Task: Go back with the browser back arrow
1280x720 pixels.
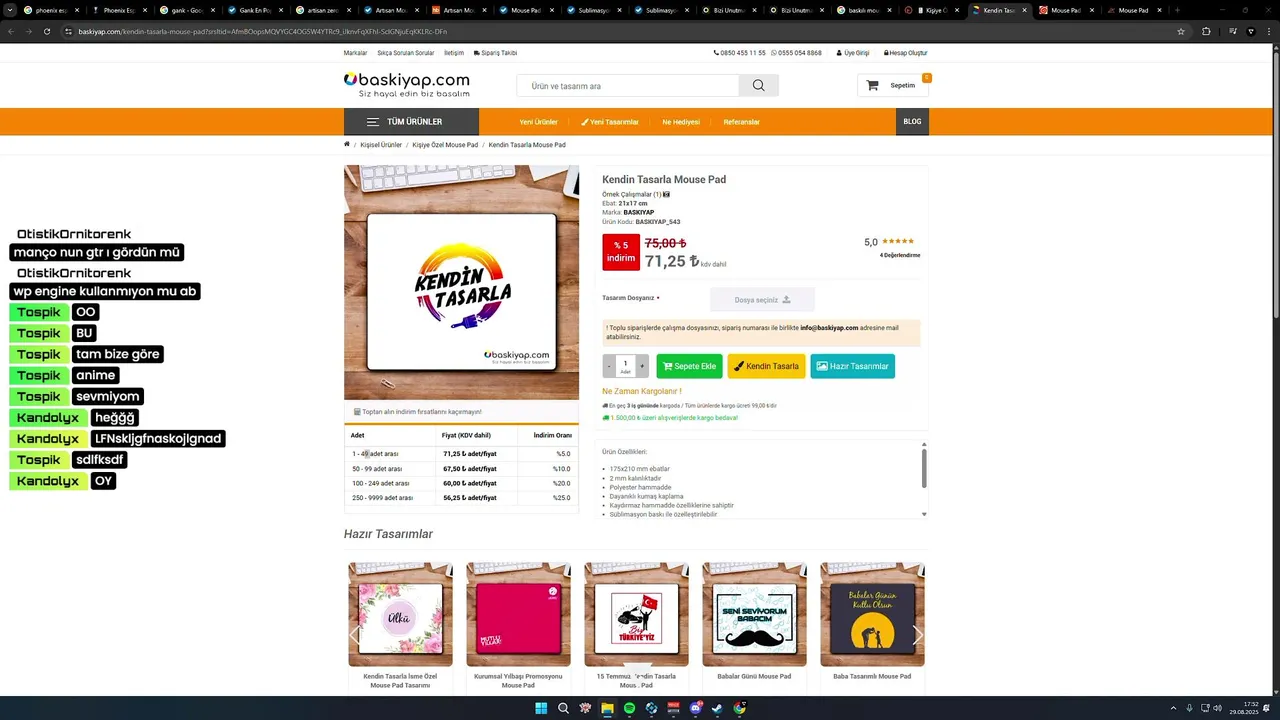Action: click(x=10, y=31)
